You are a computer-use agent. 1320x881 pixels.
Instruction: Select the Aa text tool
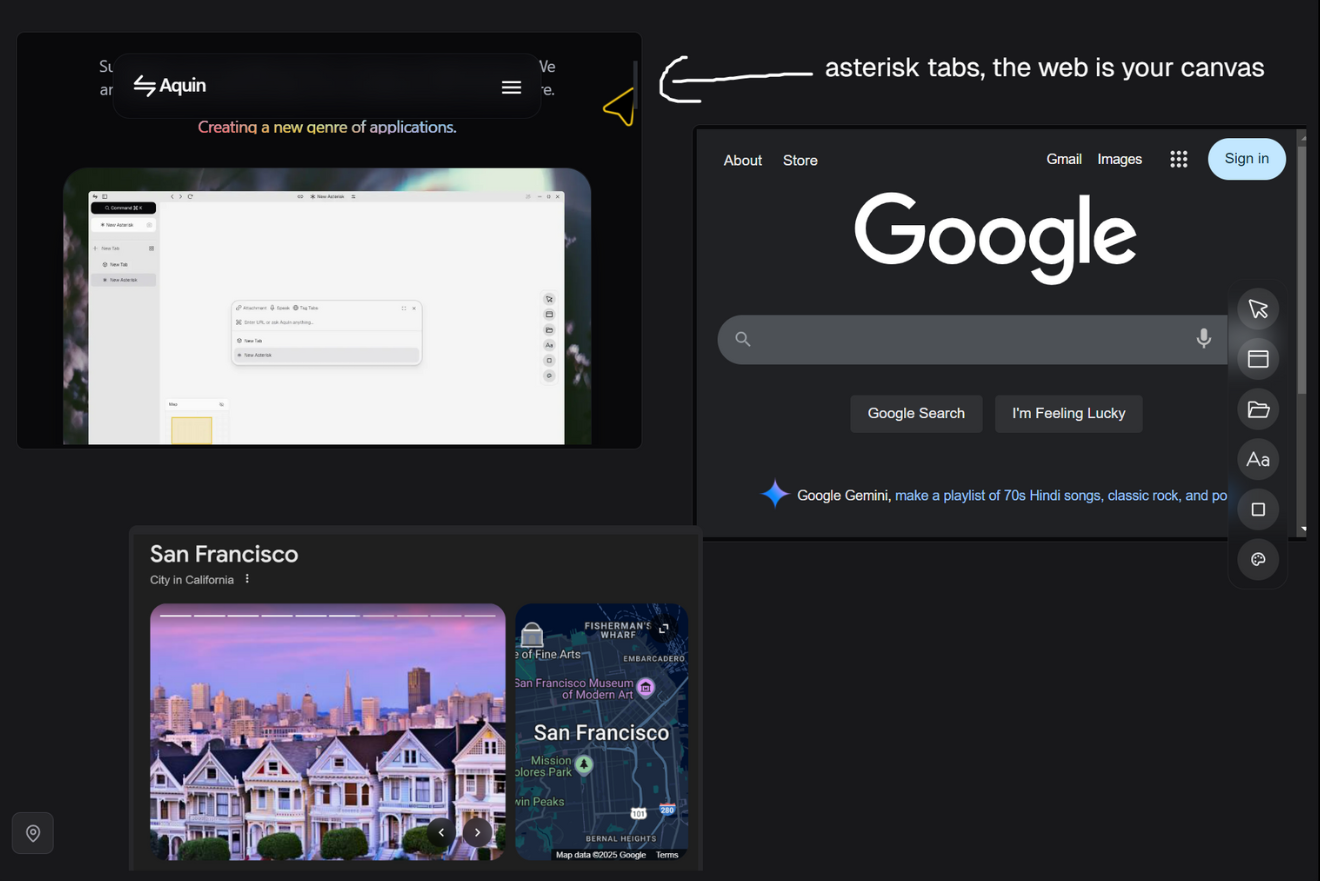tap(1258, 459)
